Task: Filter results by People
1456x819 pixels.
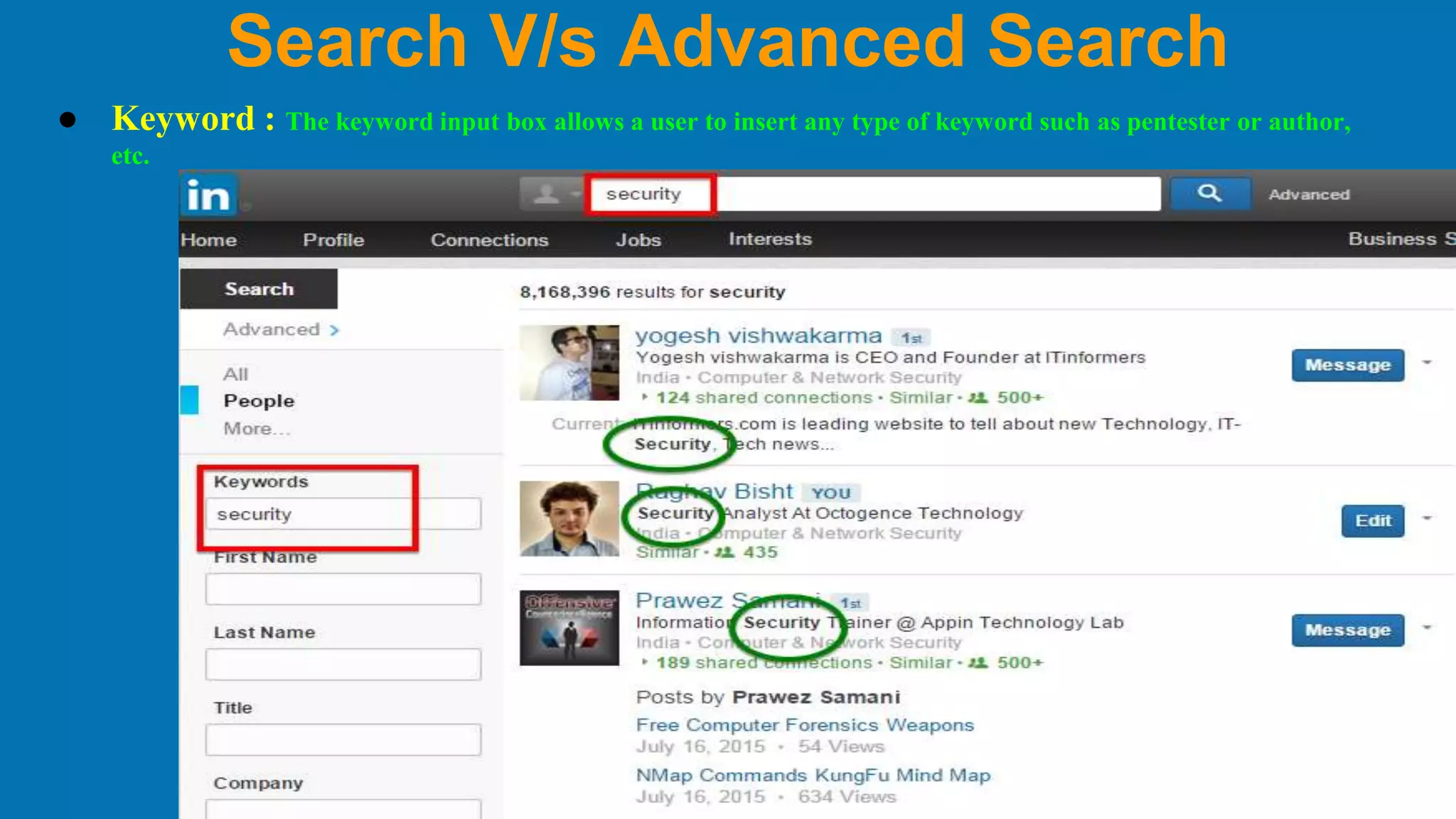Action: pyautogui.click(x=259, y=401)
